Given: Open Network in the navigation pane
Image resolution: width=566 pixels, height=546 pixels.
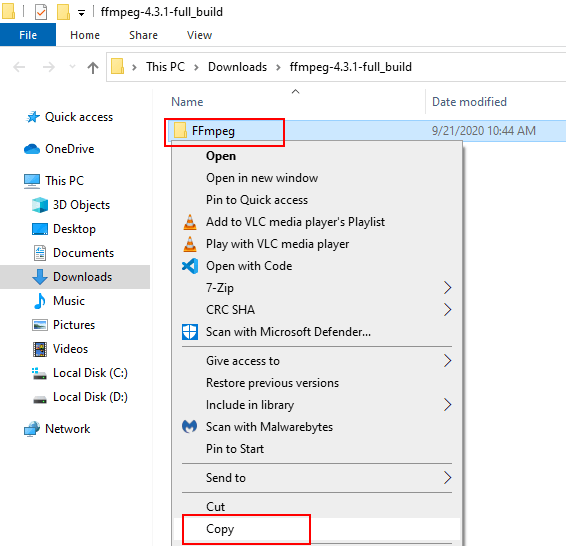Looking at the screenshot, I should click(68, 429).
